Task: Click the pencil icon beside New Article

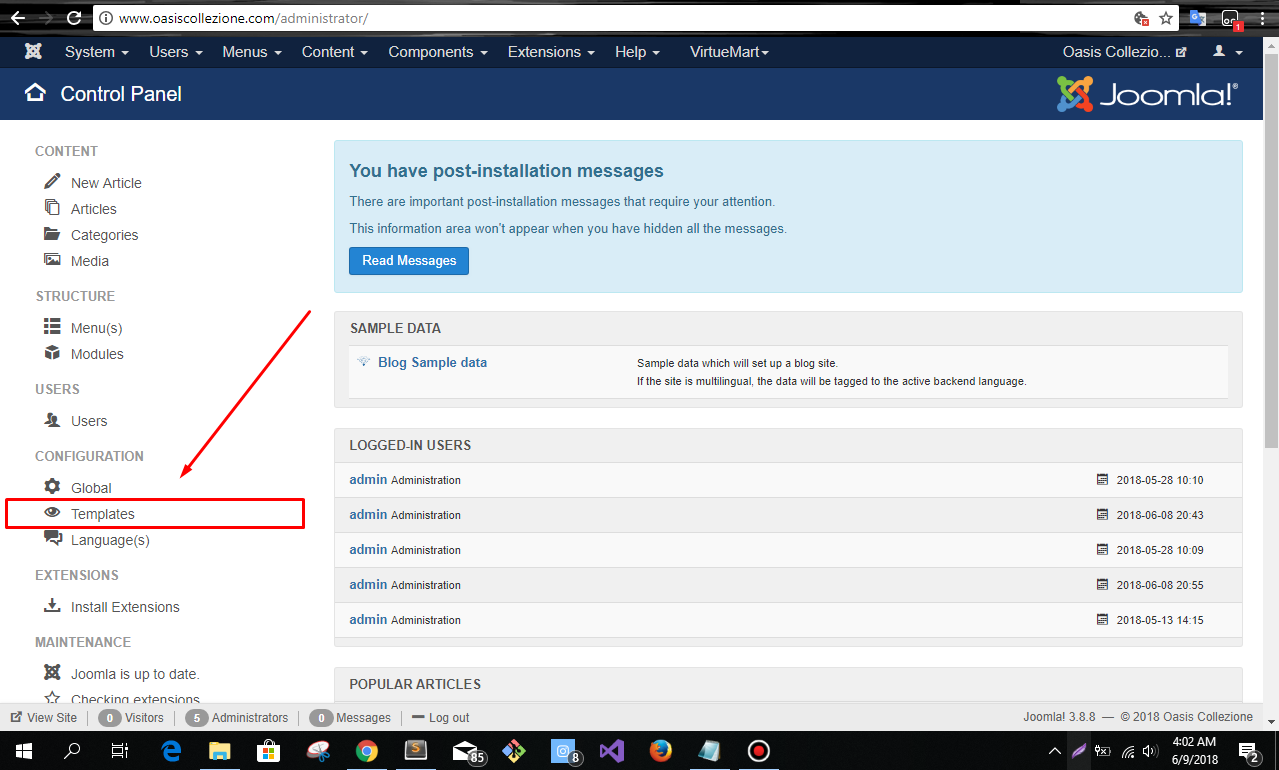Action: (52, 182)
